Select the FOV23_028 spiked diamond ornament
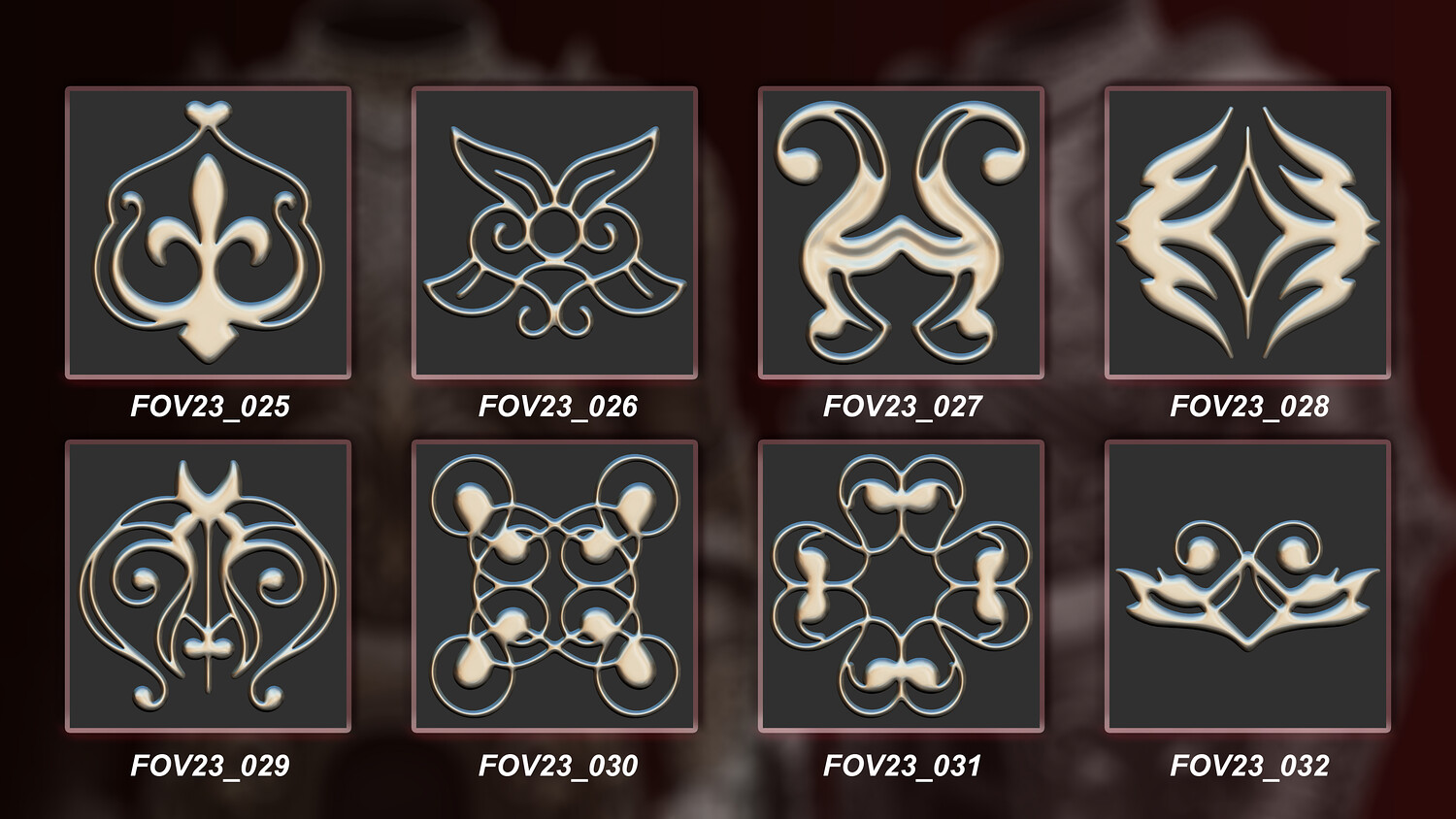Screen dimensions: 1456x819 1248,232
